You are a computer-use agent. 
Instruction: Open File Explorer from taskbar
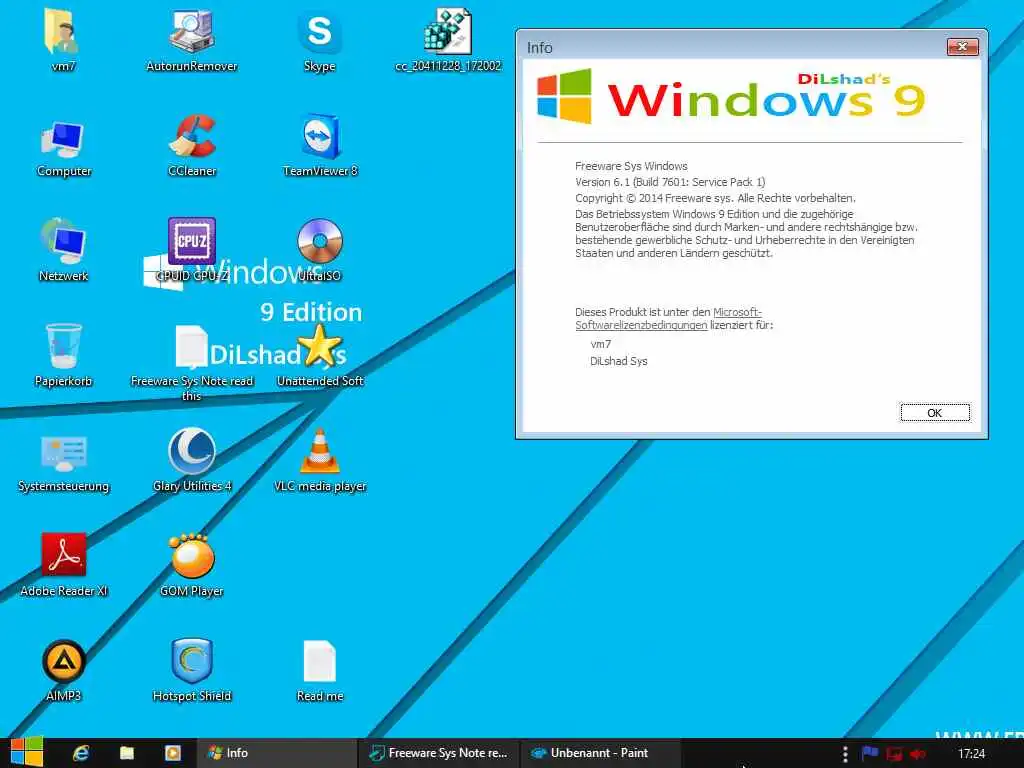click(x=127, y=753)
